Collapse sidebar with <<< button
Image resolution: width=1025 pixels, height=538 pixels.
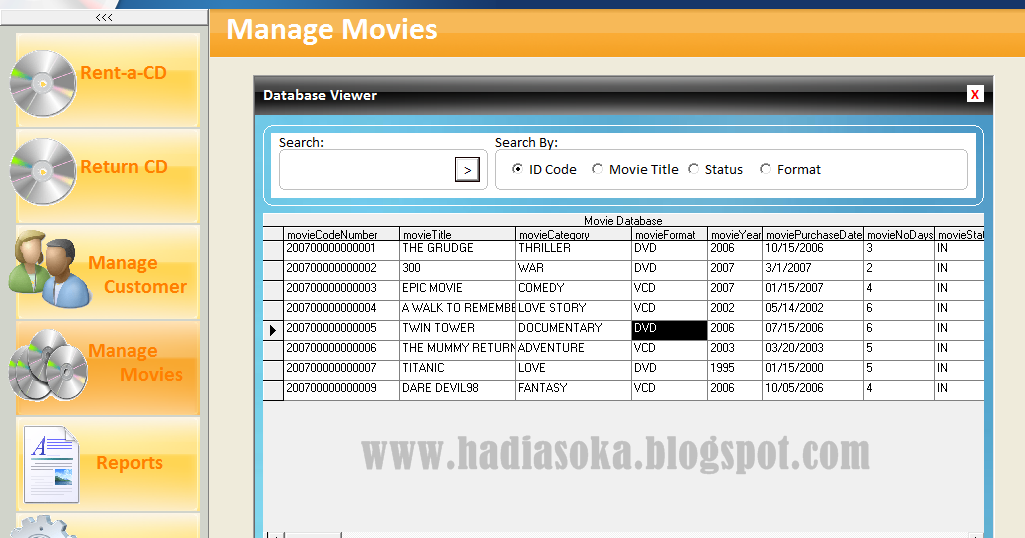coord(104,18)
